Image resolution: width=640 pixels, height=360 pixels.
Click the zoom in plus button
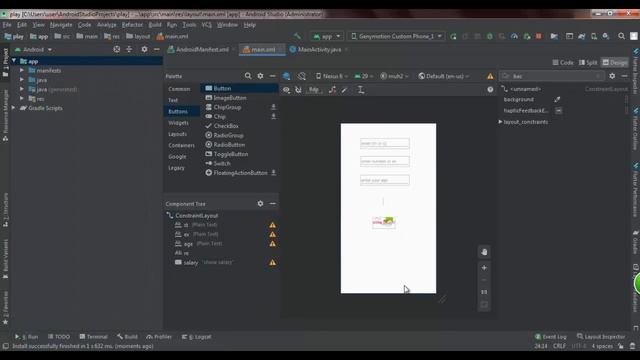[x=484, y=268]
